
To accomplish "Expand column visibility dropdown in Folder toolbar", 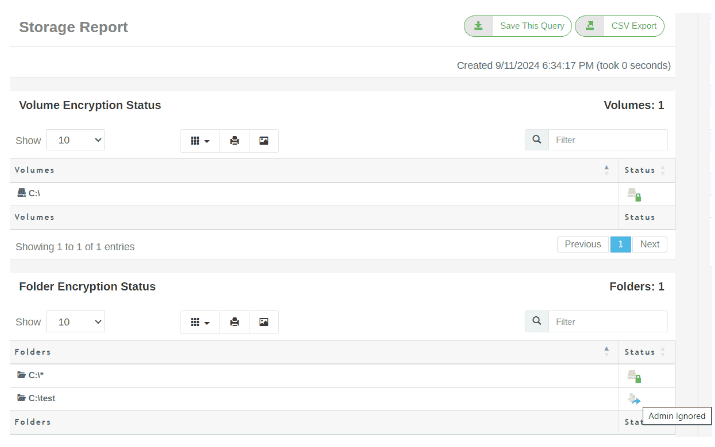I will (x=200, y=322).
